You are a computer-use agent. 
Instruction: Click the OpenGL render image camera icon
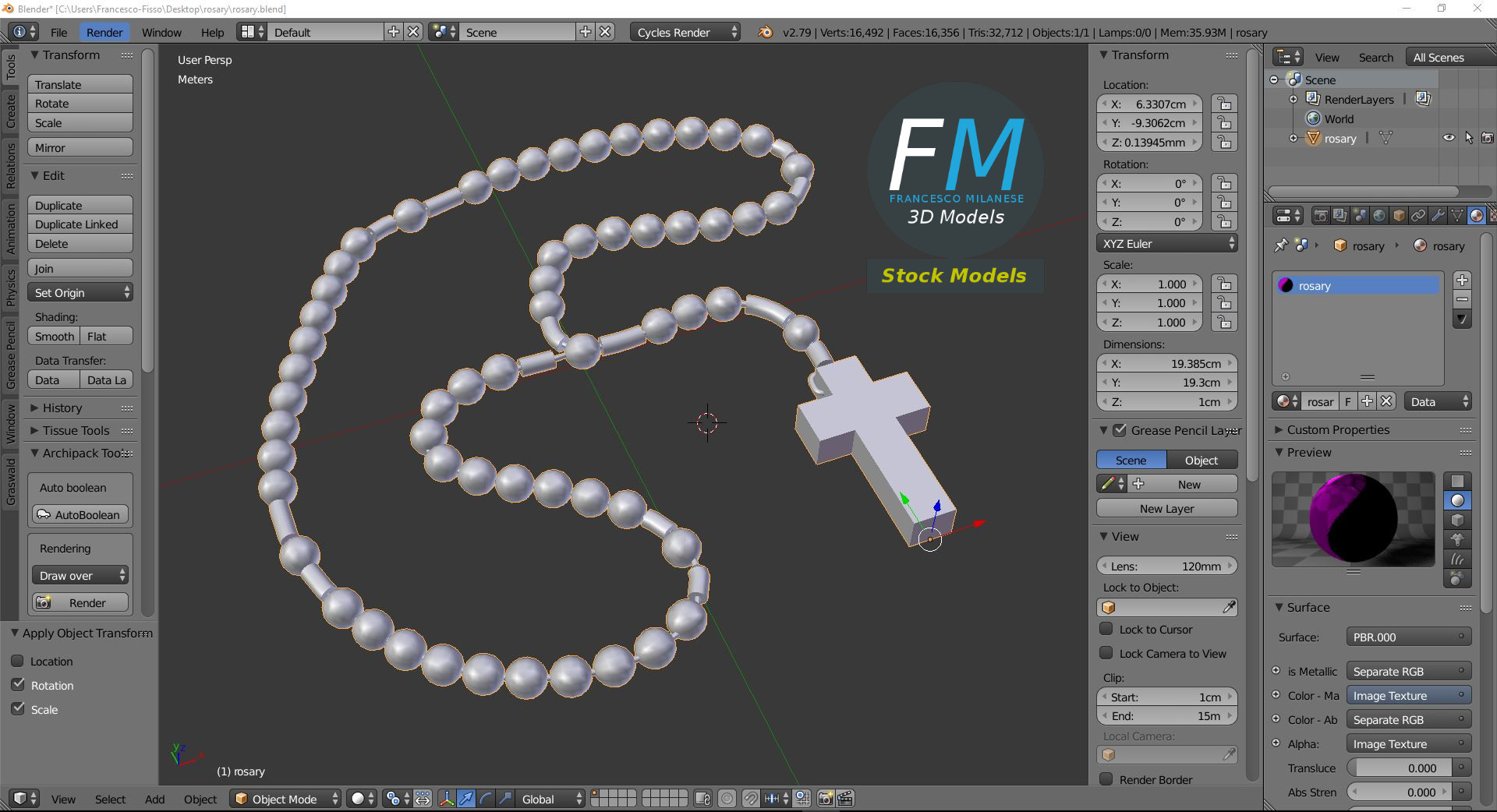click(825, 799)
